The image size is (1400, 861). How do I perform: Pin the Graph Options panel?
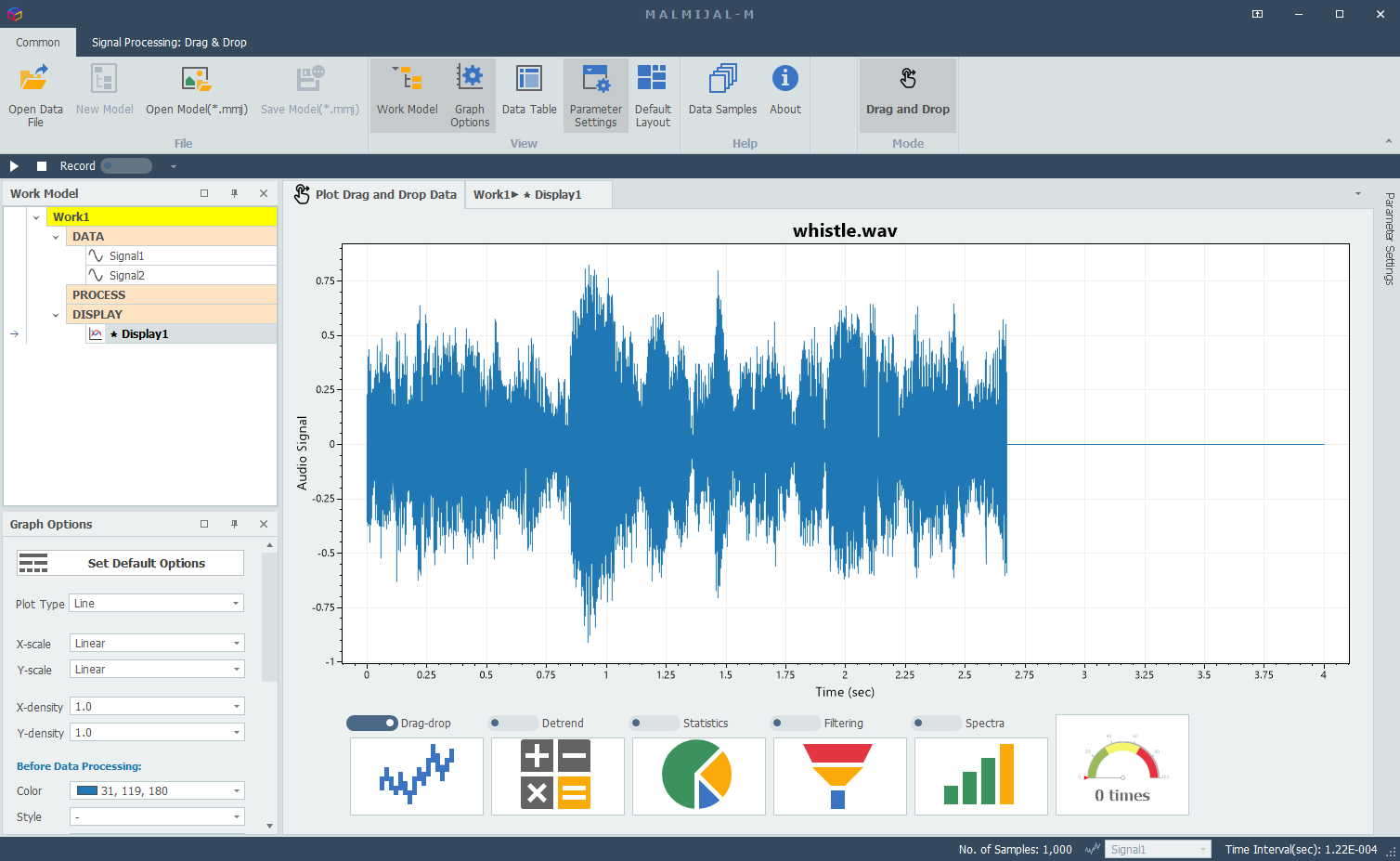(234, 524)
